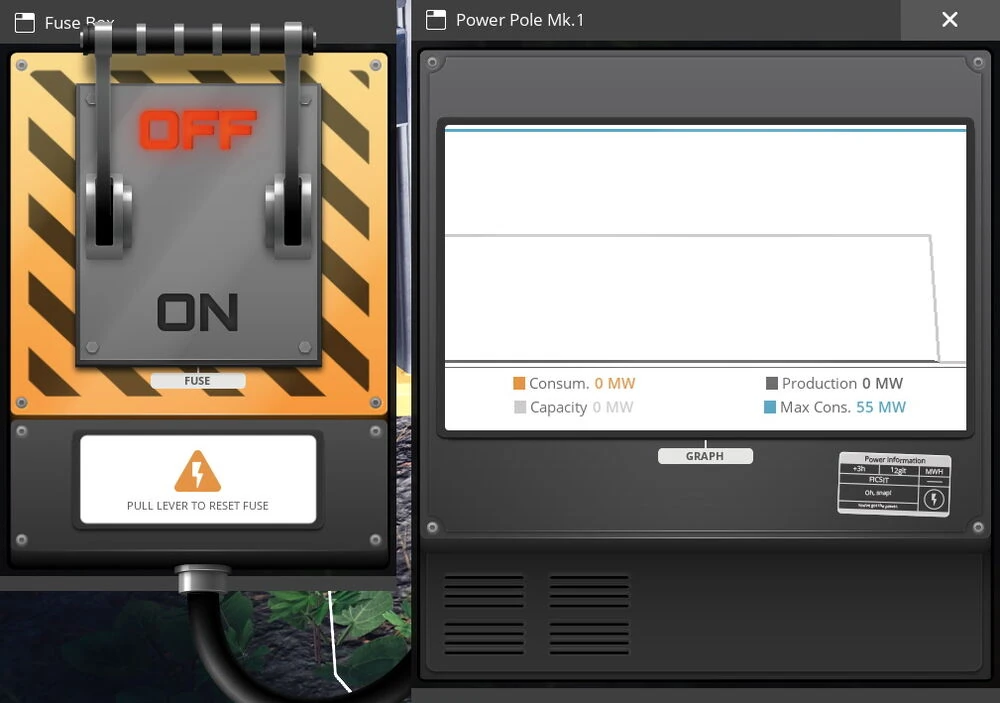
Task: Click the orange lightning warning icon
Action: (x=198, y=471)
